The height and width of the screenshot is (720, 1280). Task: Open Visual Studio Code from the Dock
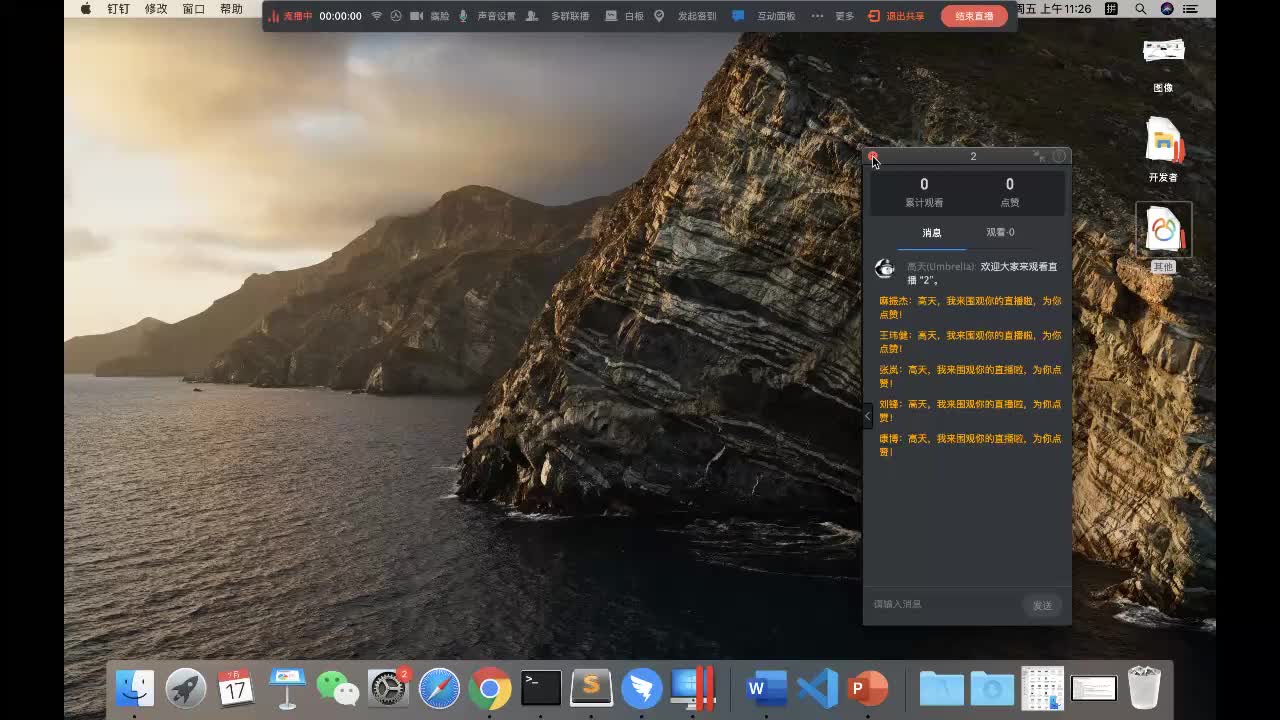817,688
